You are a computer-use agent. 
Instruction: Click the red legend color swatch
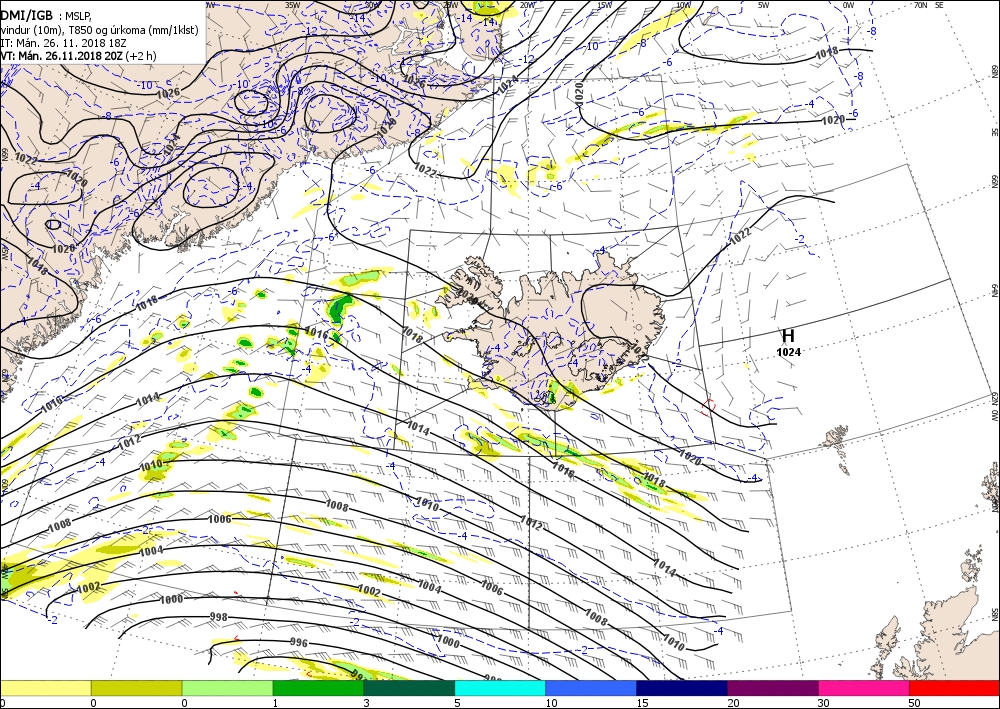[954, 688]
